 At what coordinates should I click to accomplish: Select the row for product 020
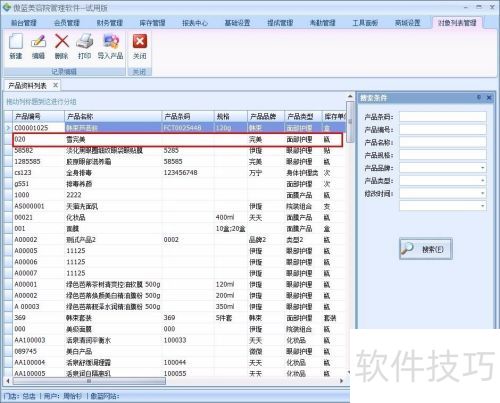[177, 140]
